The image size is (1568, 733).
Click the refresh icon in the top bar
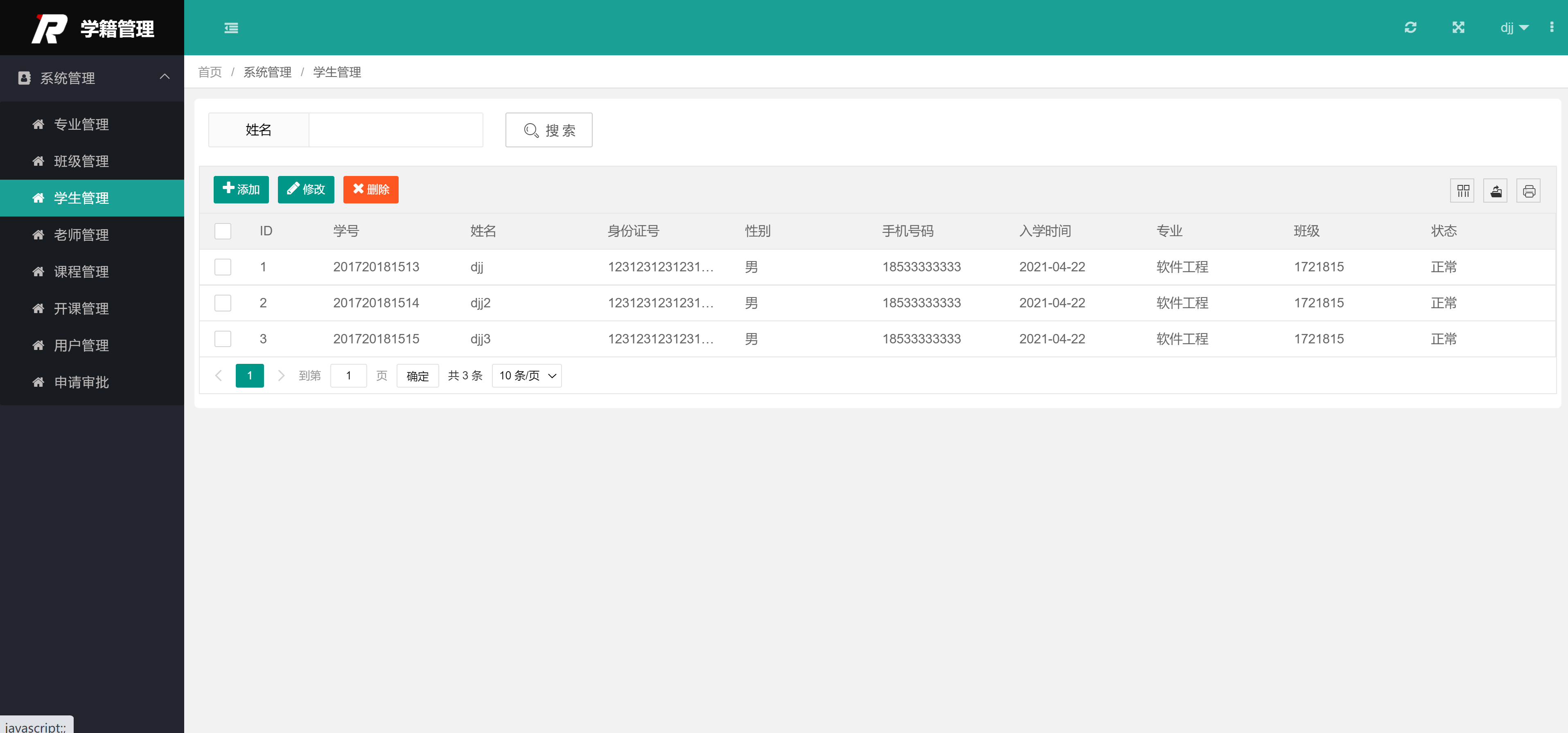1411,27
